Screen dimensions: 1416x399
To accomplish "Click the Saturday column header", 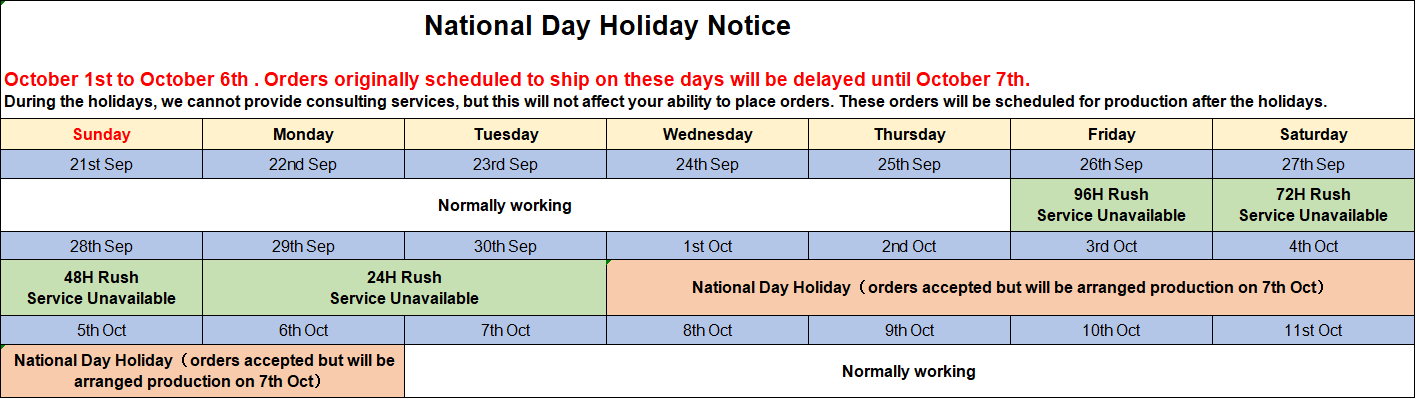I will 1313,134.
